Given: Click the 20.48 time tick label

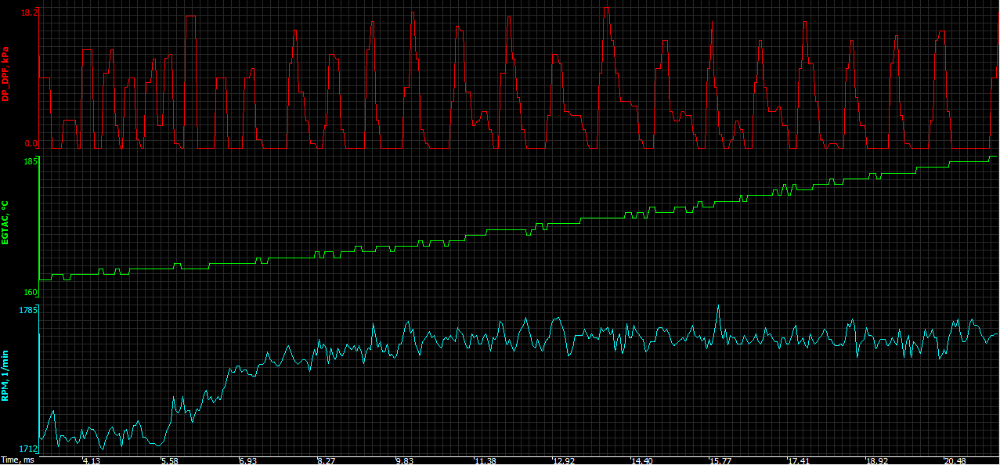Looking at the screenshot, I should 955,460.
